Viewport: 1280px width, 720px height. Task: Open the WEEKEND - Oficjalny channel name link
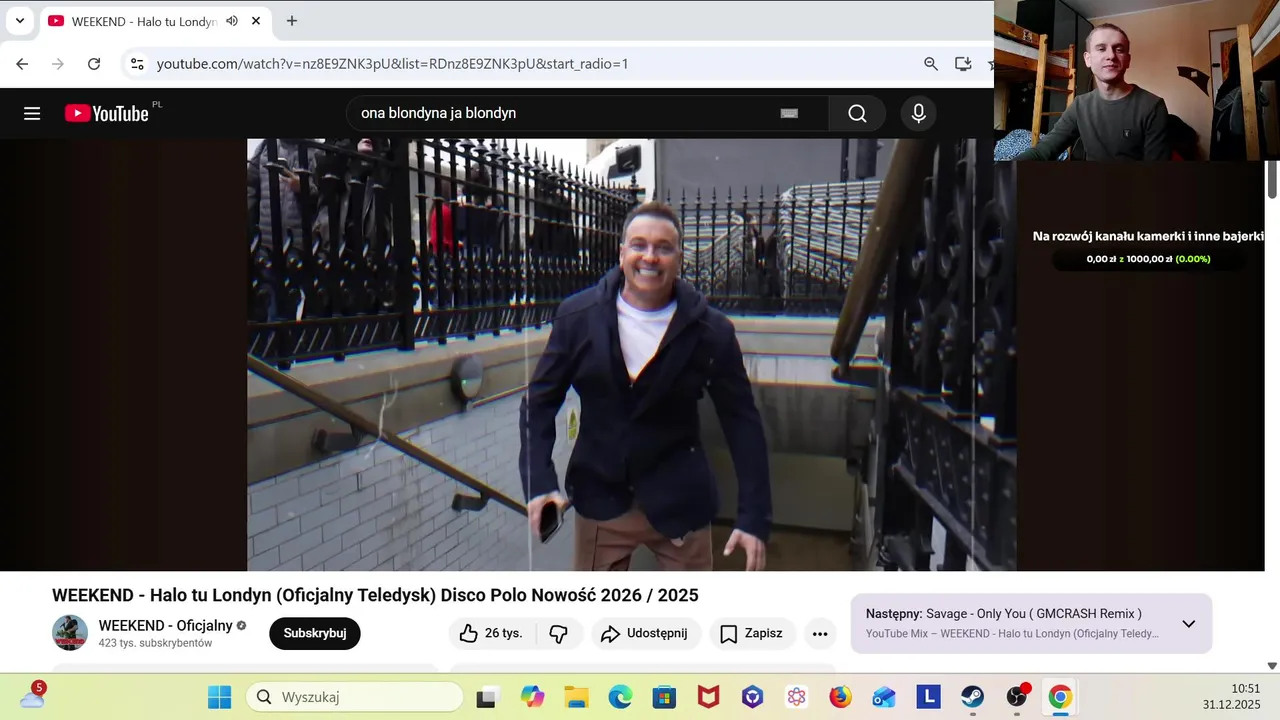click(x=165, y=626)
